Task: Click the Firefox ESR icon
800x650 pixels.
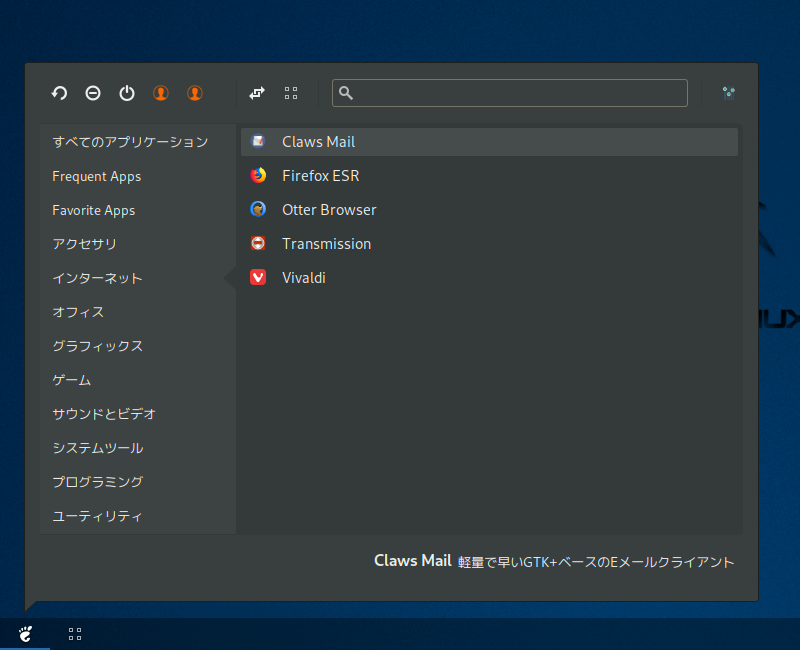Action: click(x=258, y=176)
